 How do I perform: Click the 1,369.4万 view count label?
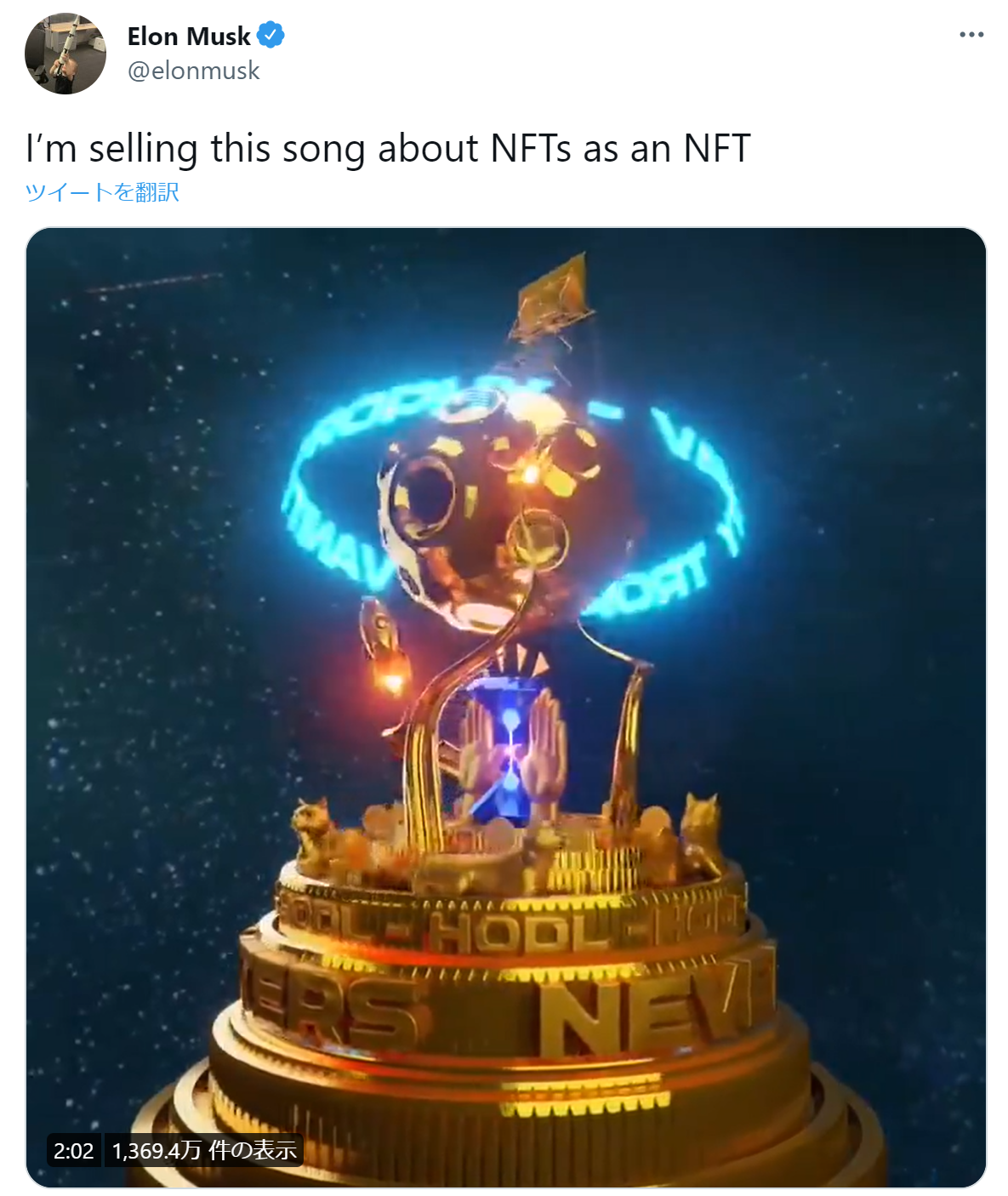click(204, 1150)
